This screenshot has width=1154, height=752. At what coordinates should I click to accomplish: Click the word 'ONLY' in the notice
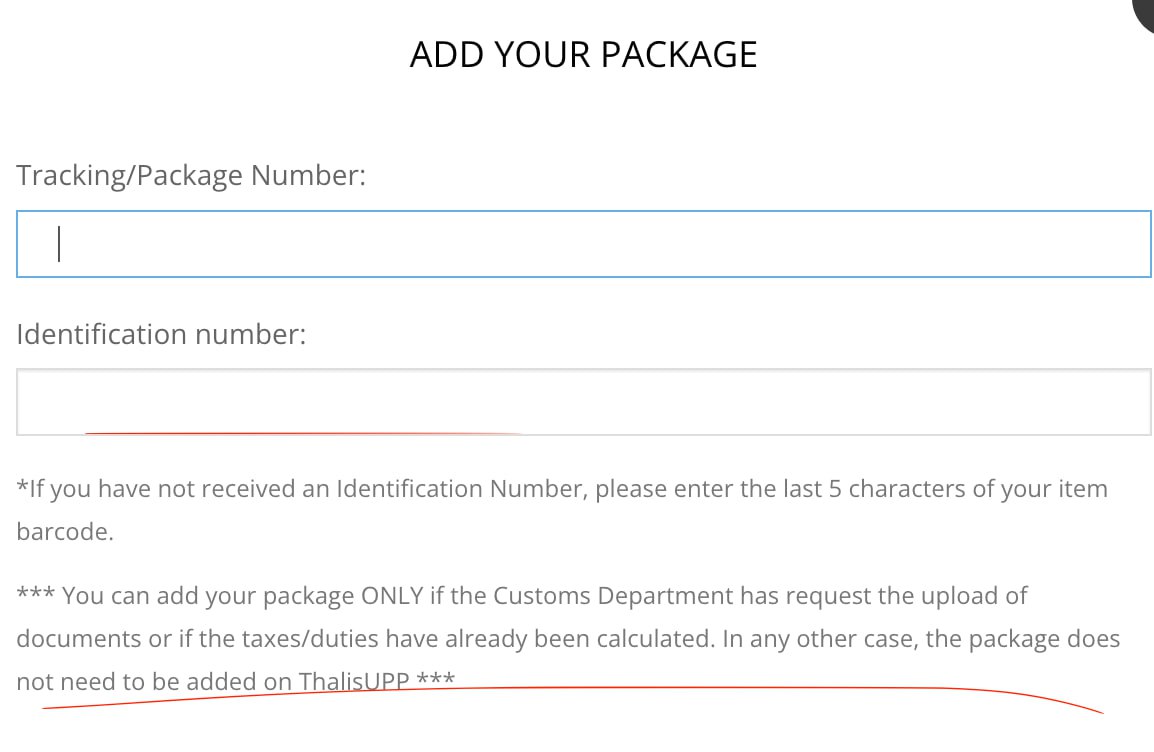pos(392,596)
